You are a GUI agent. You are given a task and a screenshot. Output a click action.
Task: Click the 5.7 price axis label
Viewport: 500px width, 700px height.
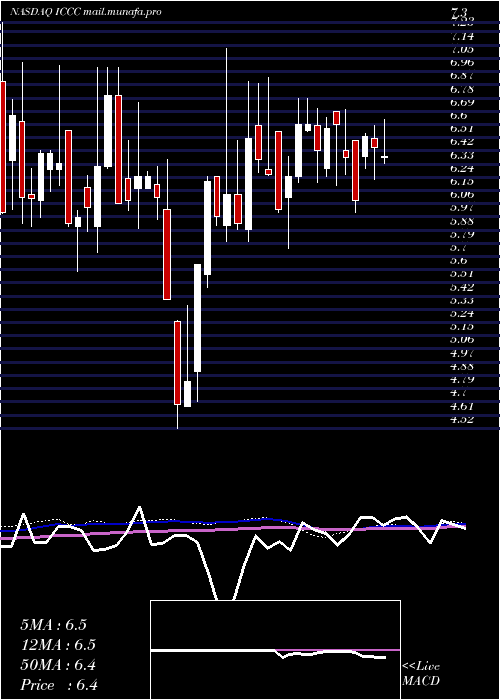coord(459,248)
